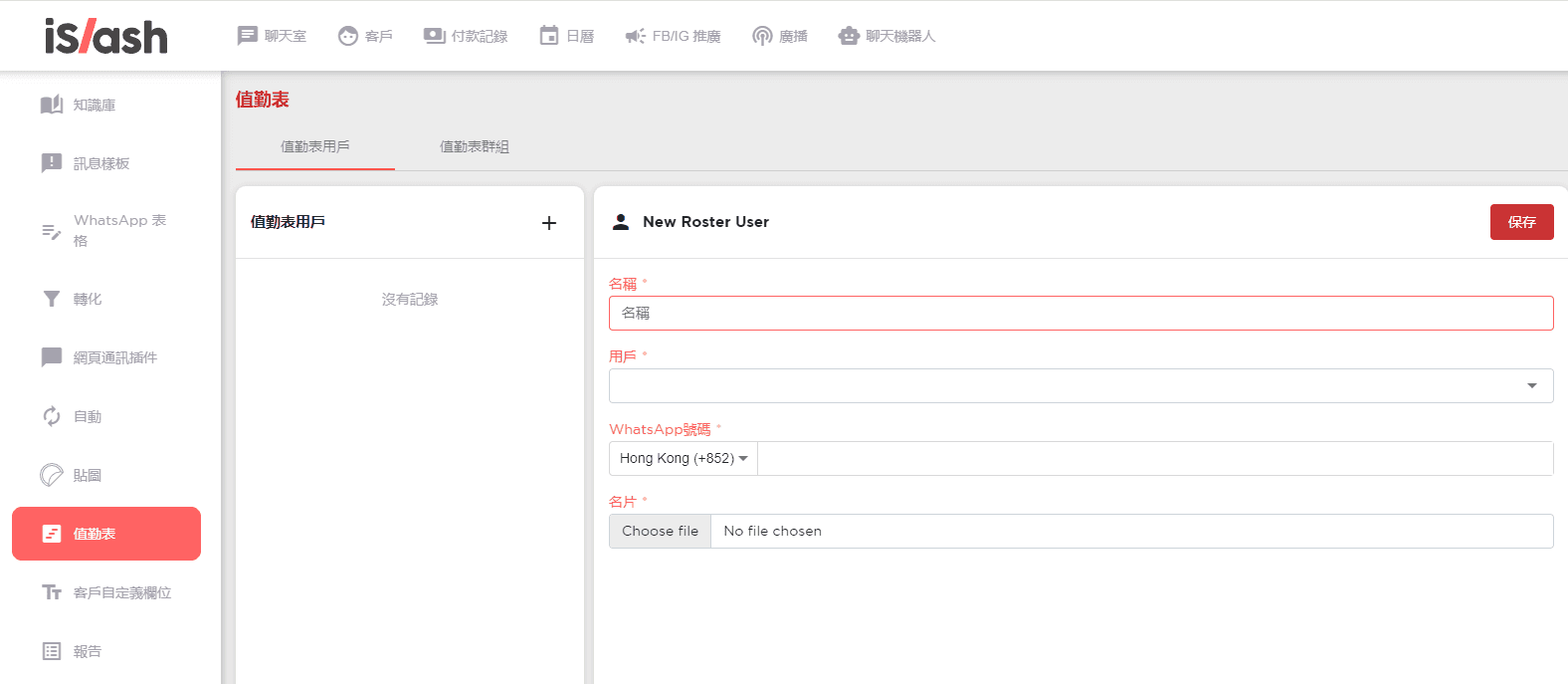Go to 貼圖 in the sidebar
Image resolution: width=1568 pixels, height=684 pixels.
click(88, 475)
